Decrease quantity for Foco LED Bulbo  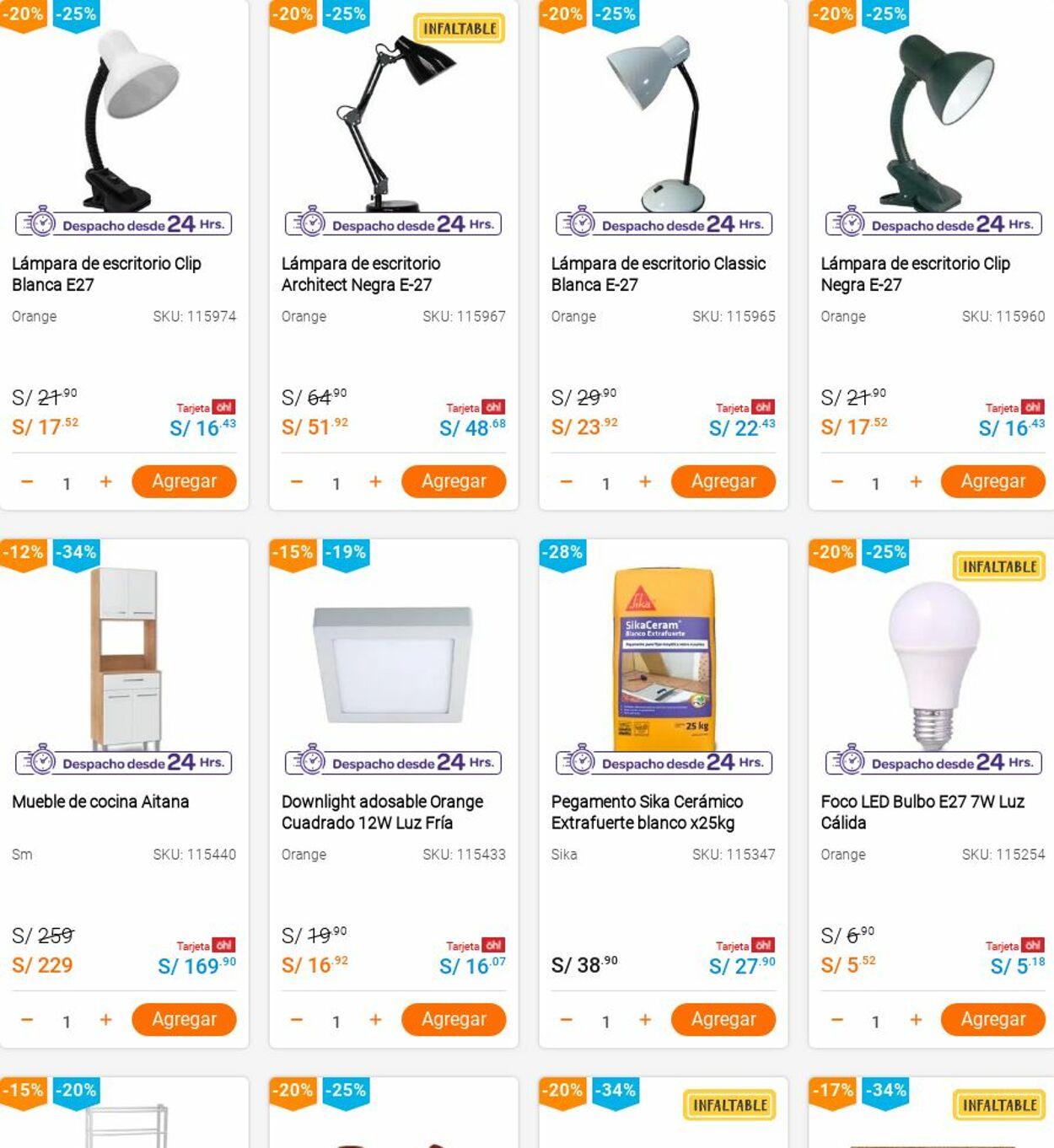[x=836, y=1020]
